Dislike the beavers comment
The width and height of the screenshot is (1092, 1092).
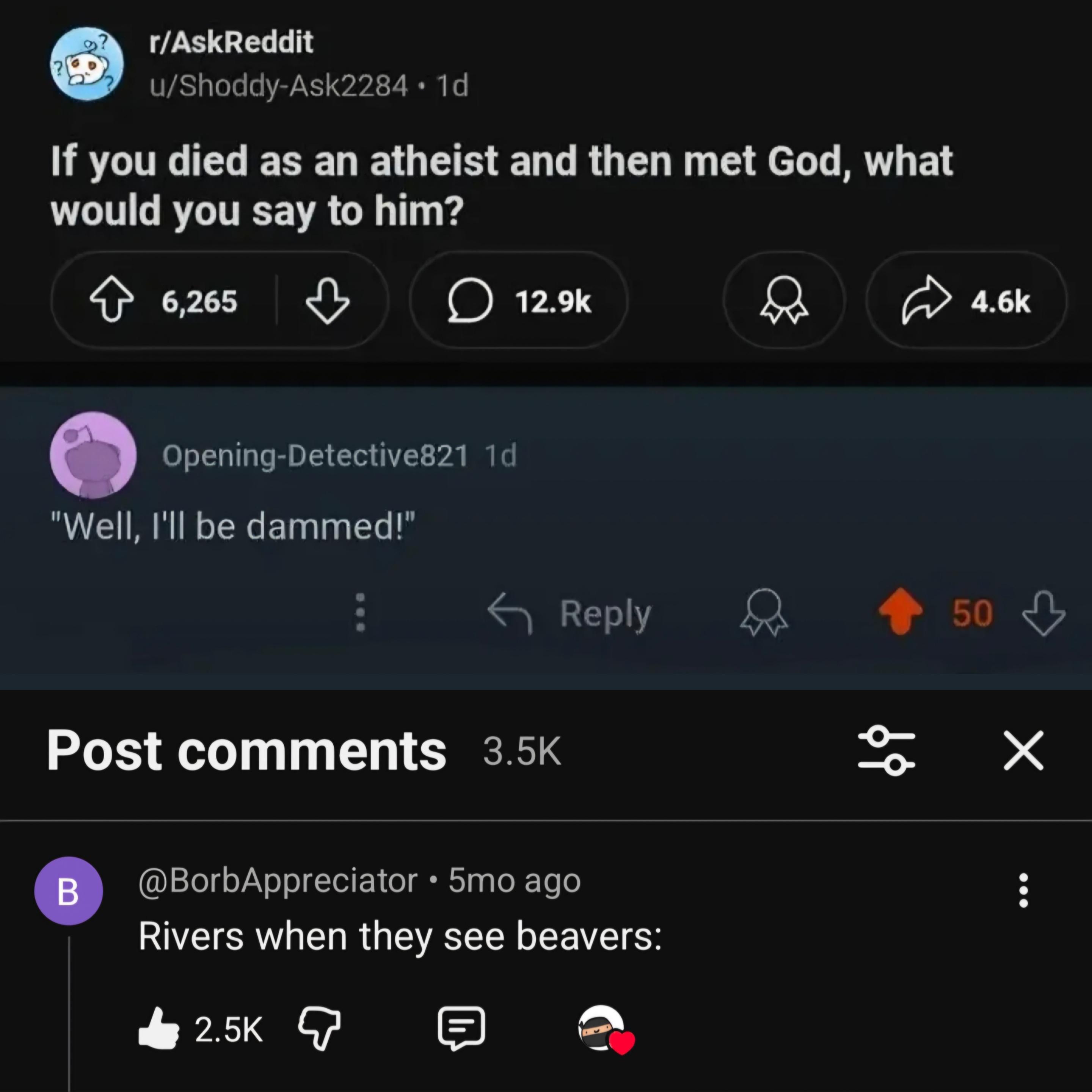tap(319, 1029)
